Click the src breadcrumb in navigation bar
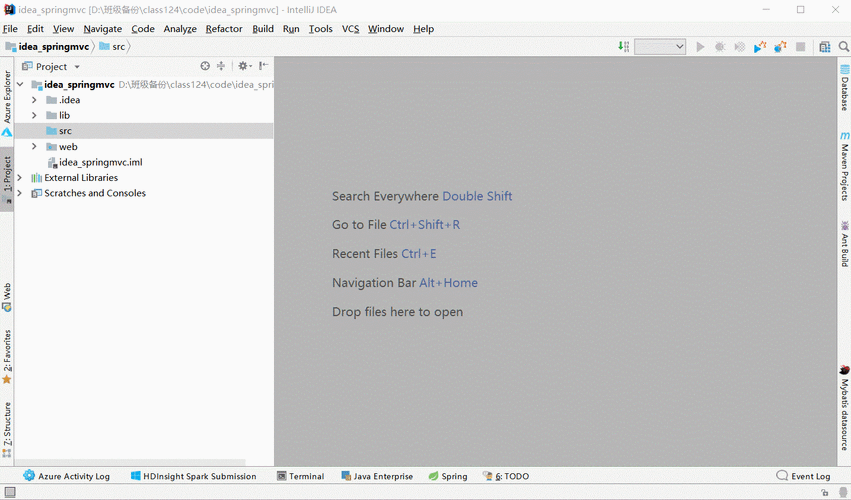The height and width of the screenshot is (500, 851). pyautogui.click(x=118, y=47)
